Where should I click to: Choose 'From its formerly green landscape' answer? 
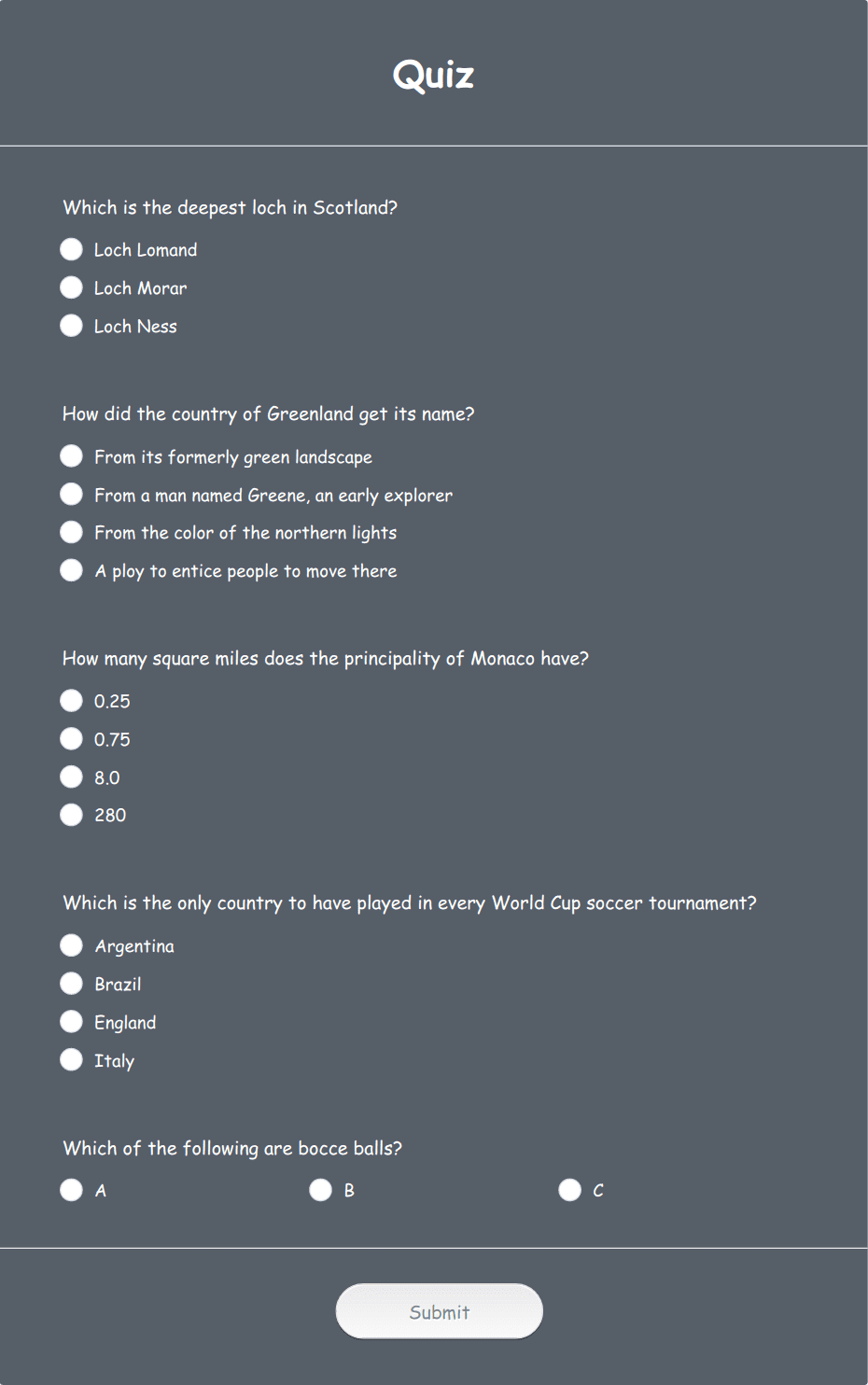71,456
